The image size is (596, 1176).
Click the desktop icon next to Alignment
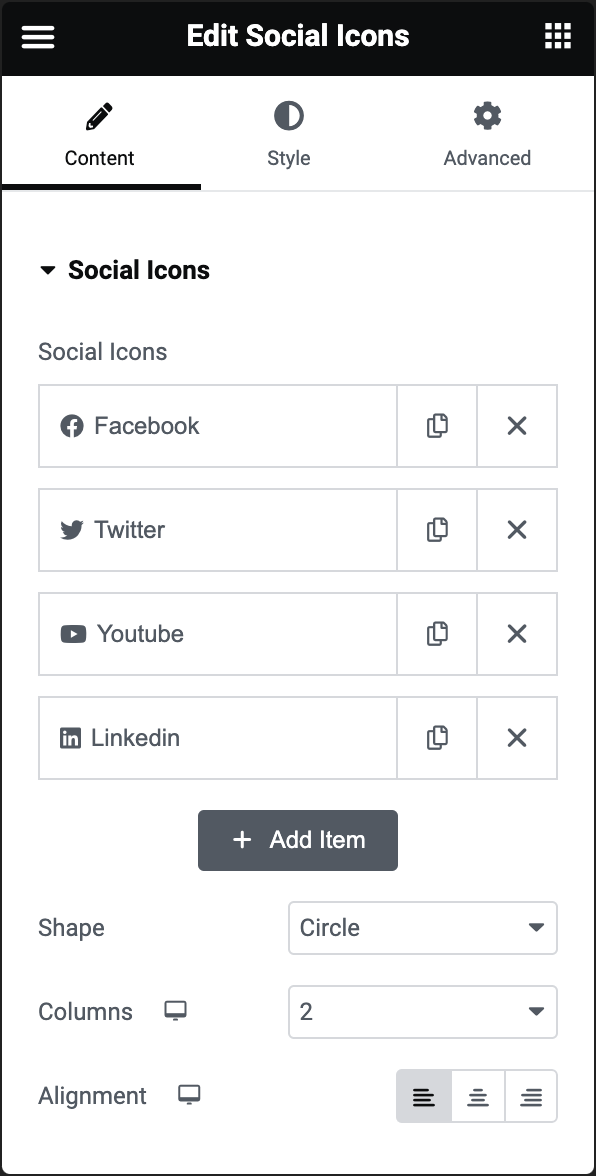(x=189, y=1096)
